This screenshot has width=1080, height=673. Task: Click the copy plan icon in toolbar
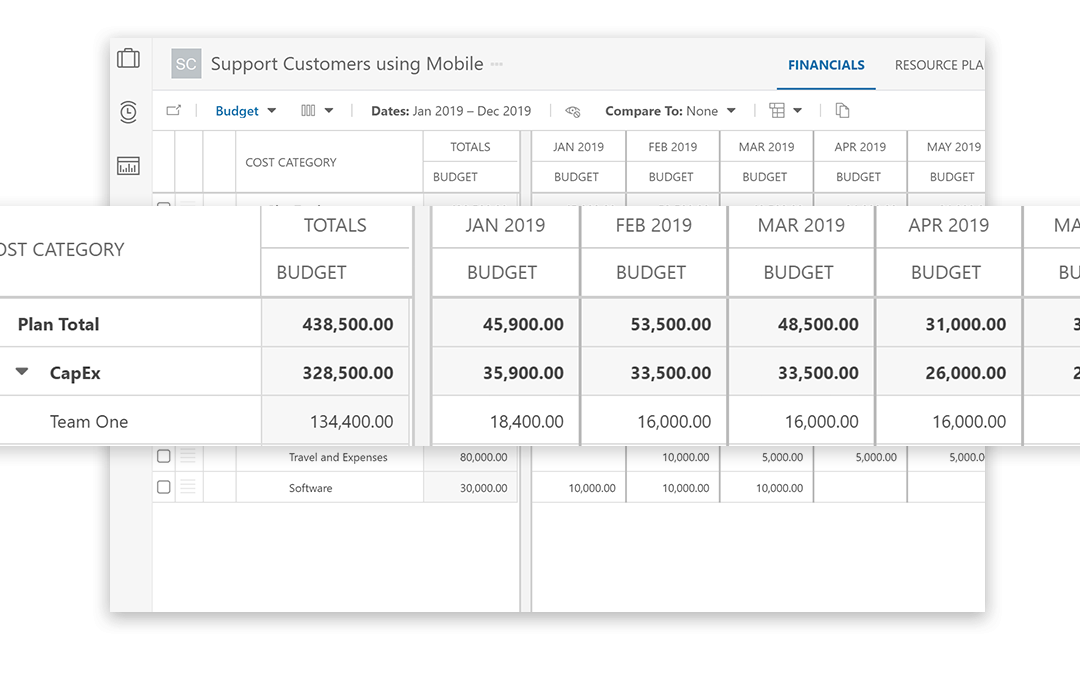pyautogui.click(x=842, y=111)
